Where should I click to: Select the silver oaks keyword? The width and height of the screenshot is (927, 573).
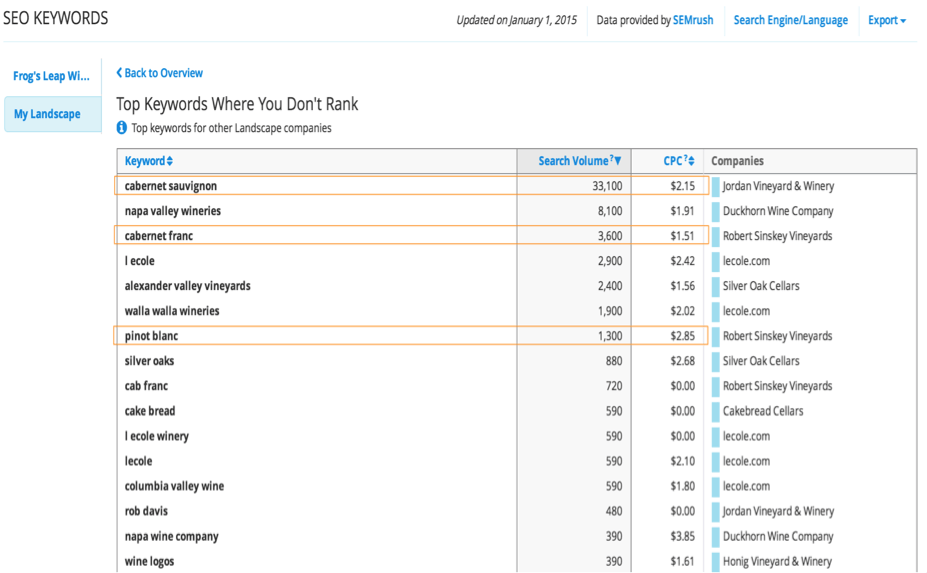pyautogui.click(x=150, y=361)
